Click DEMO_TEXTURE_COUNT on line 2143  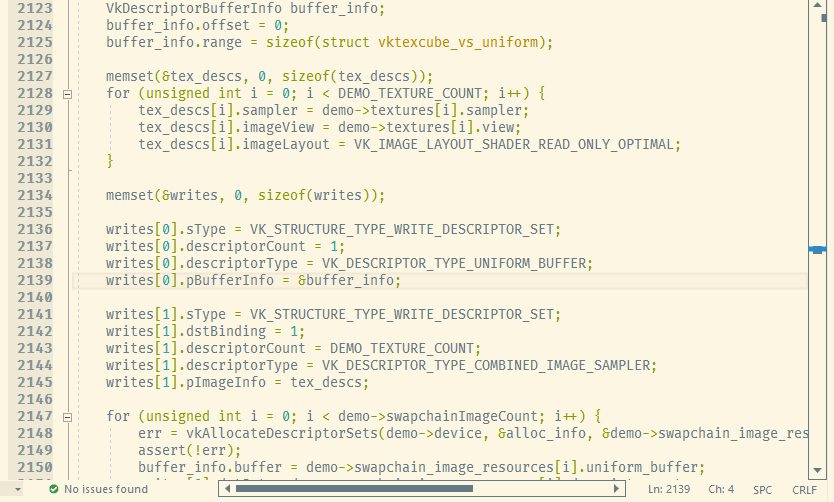(402, 349)
